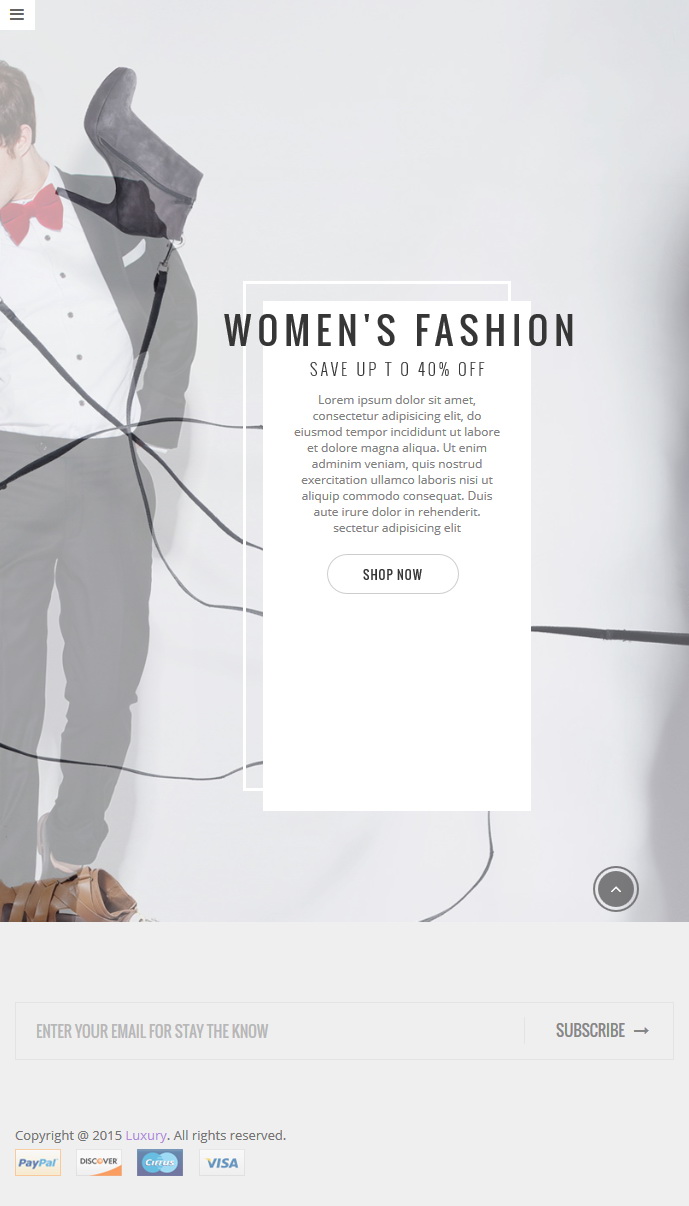Viewport: 689px width, 1206px height.
Task: Open the Luxury footer link
Action: [146, 1135]
